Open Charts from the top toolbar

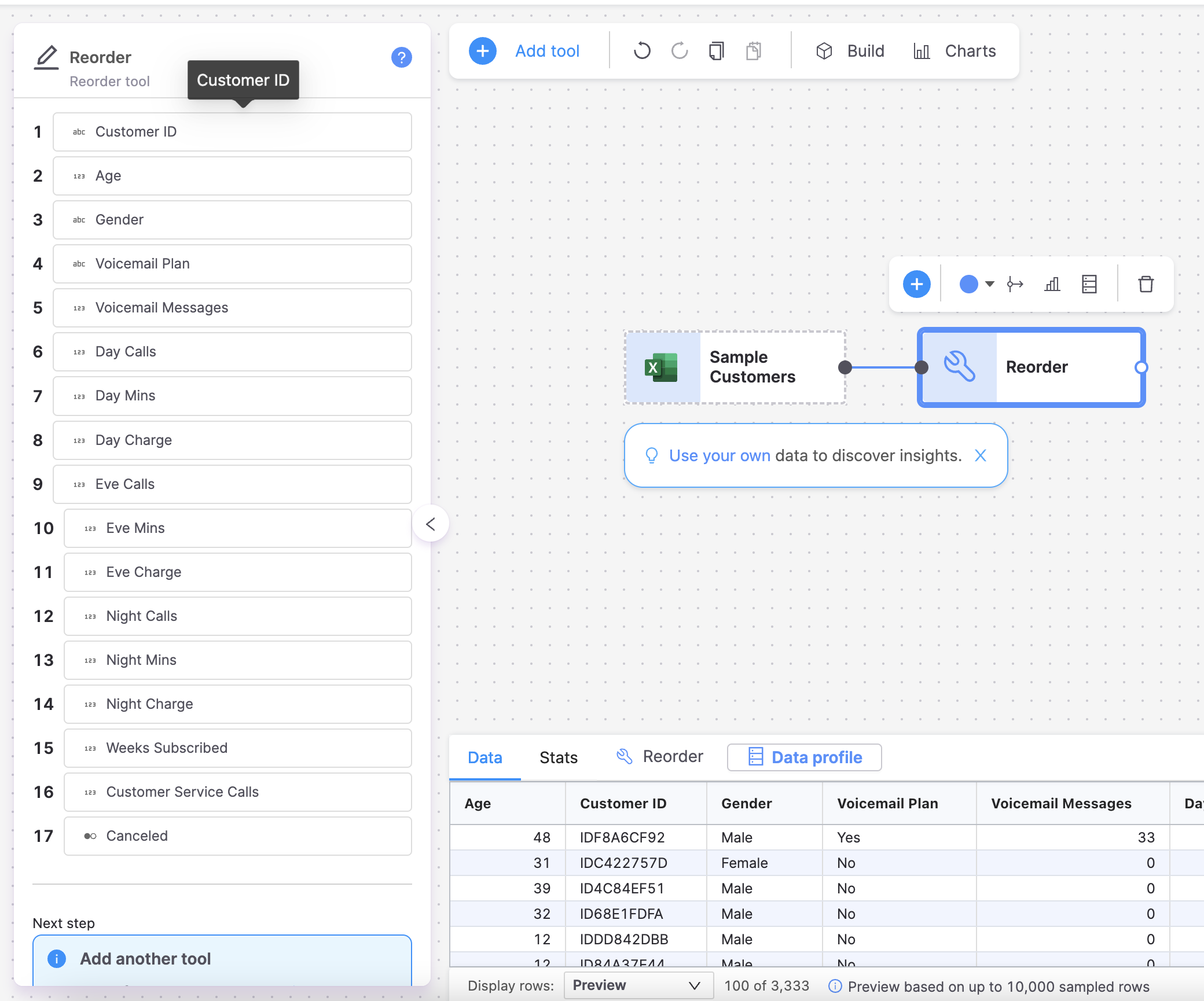point(955,51)
